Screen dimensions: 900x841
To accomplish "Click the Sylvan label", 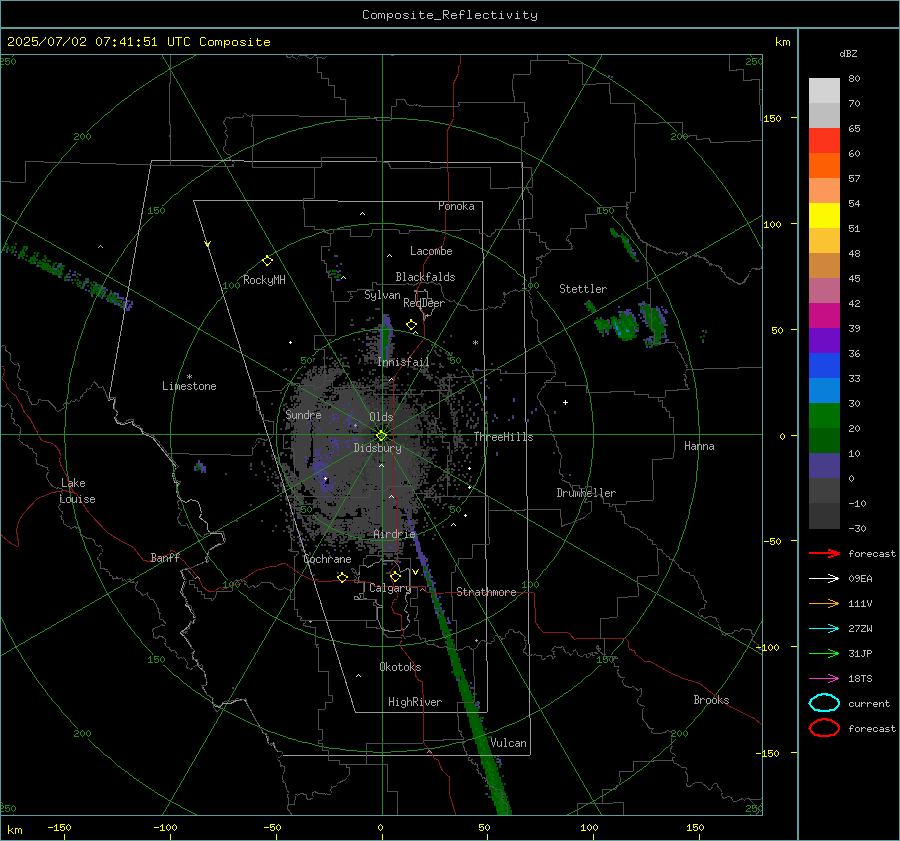I will [382, 295].
